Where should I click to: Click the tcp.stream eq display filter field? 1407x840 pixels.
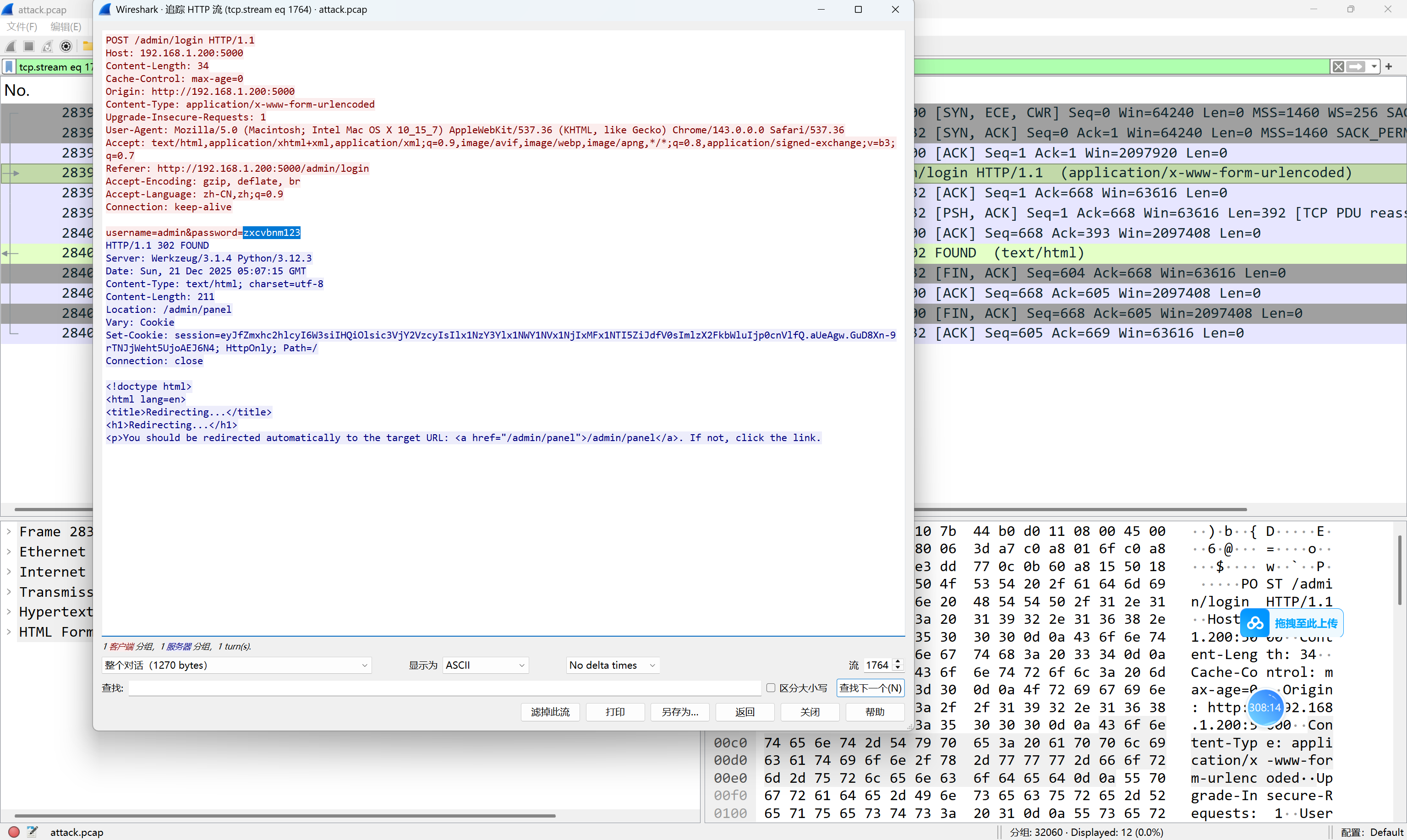click(x=55, y=67)
